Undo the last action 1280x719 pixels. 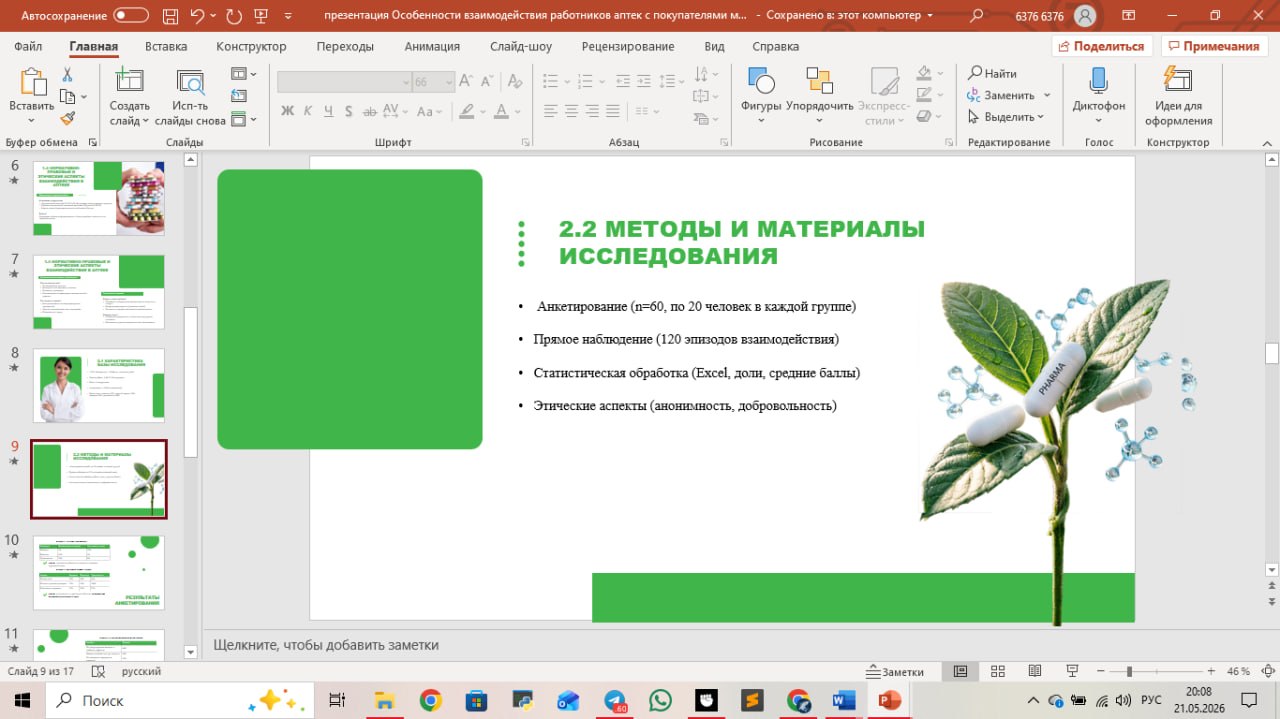click(x=197, y=15)
